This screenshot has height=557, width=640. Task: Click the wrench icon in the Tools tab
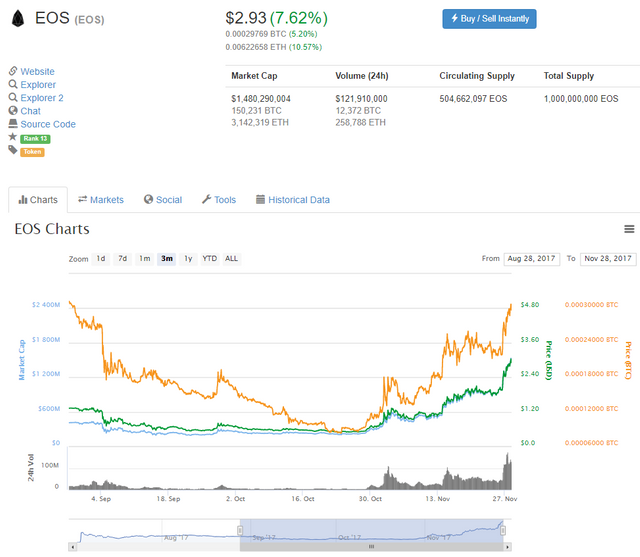click(207, 199)
